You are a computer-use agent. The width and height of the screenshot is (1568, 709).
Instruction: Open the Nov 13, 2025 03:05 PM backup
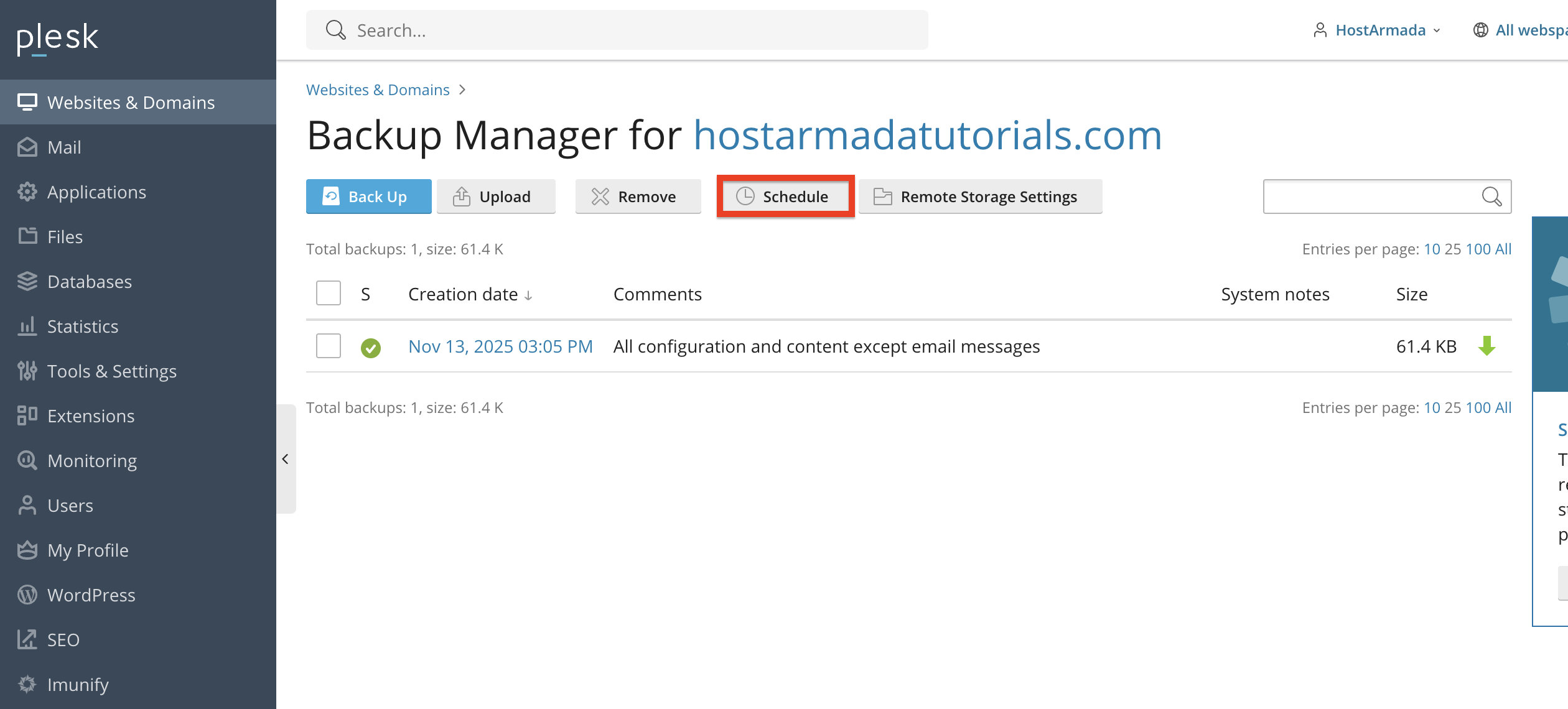click(500, 346)
